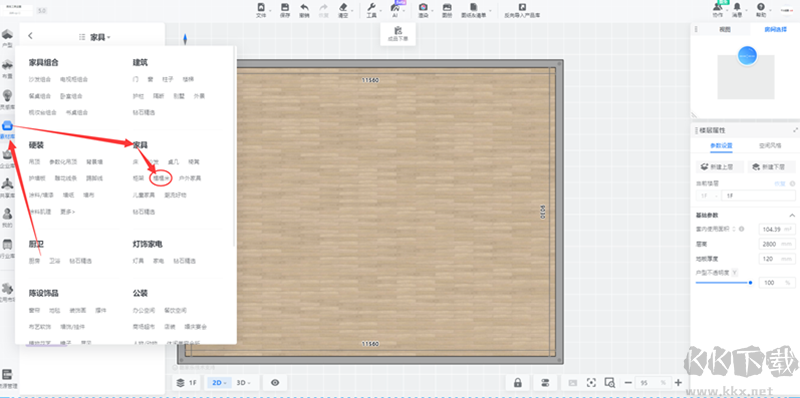Open the wrench Tools (工具) icon
800x398 pixels.
(x=371, y=8)
